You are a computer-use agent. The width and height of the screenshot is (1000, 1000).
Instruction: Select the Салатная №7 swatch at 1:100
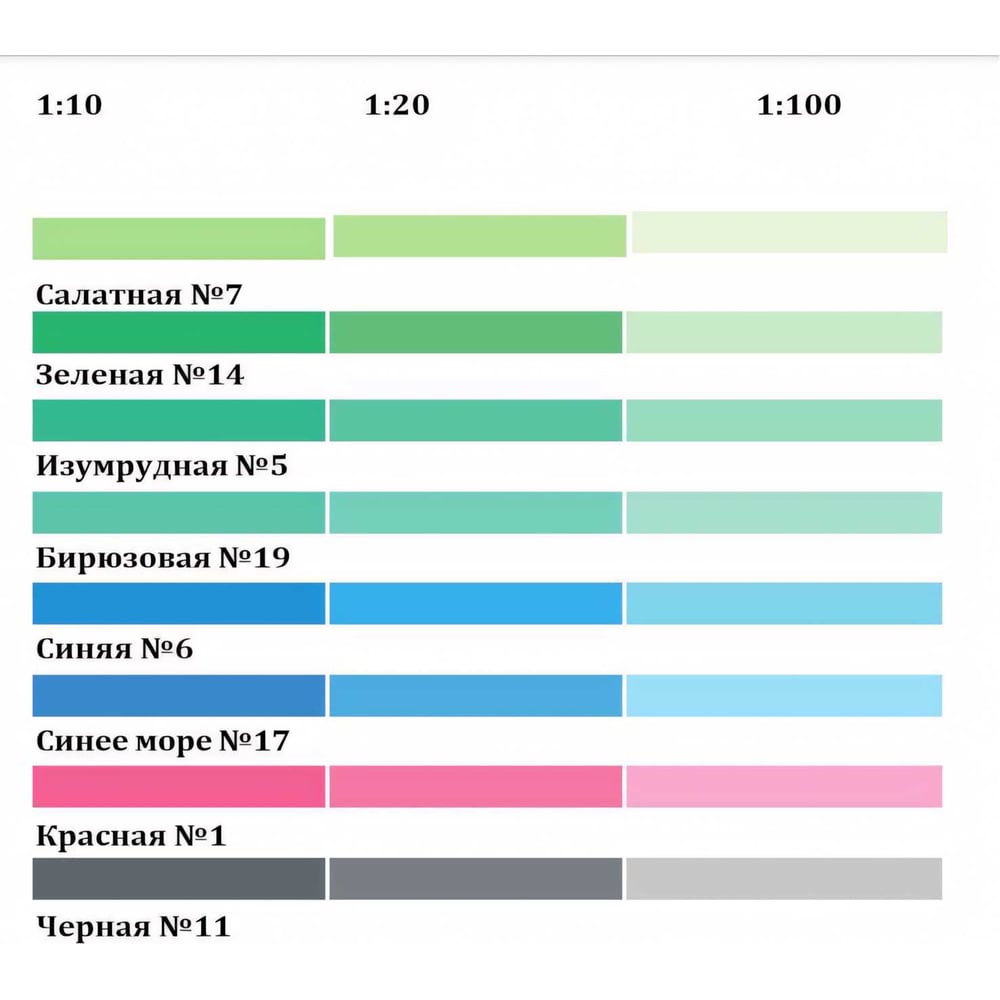coord(789,232)
